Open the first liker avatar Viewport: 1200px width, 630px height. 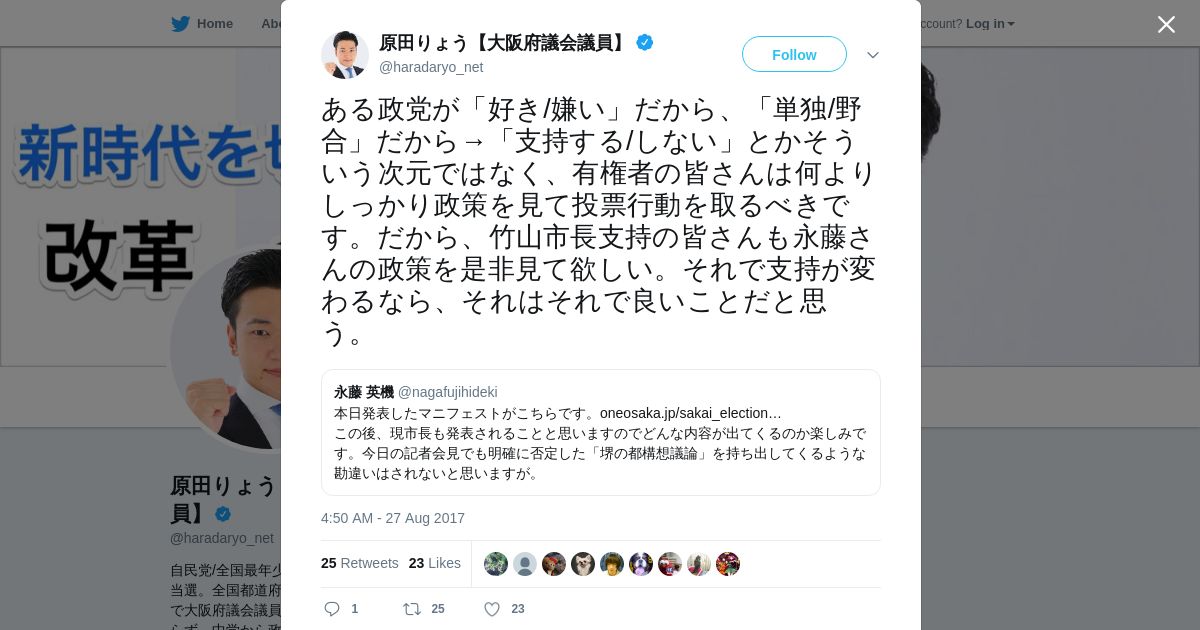pyautogui.click(x=496, y=564)
